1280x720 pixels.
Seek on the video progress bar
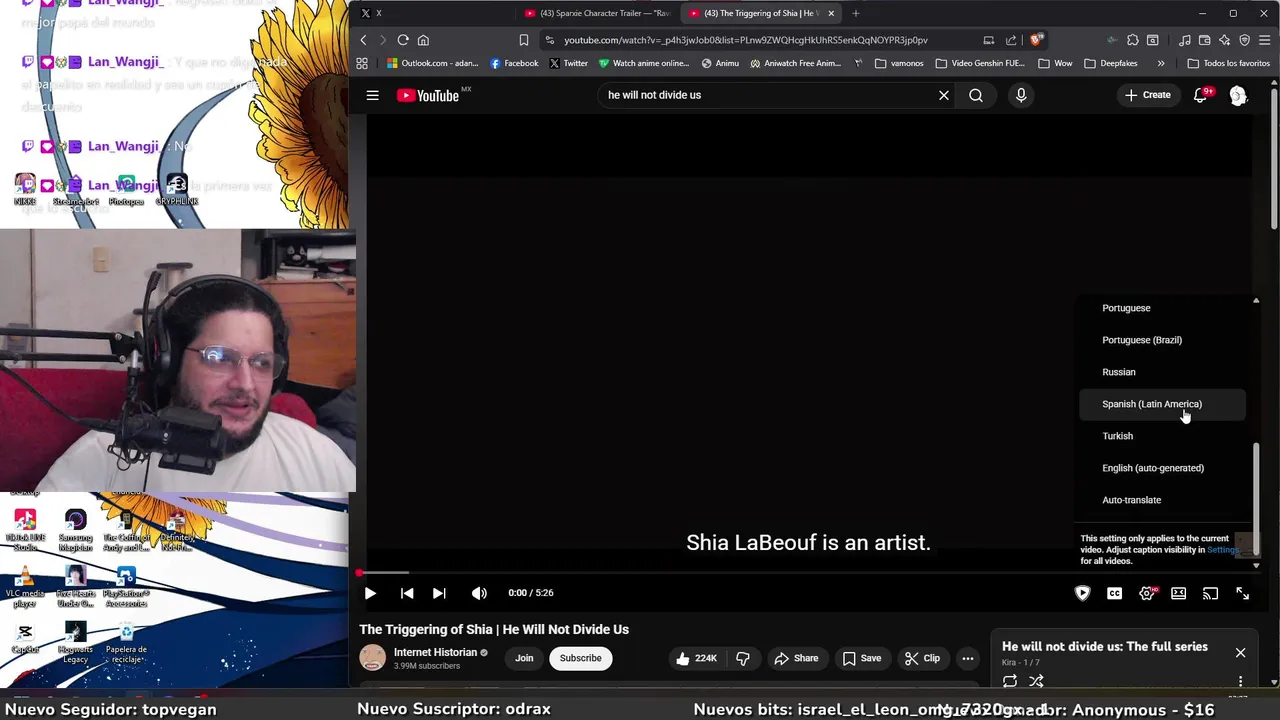coord(805,573)
